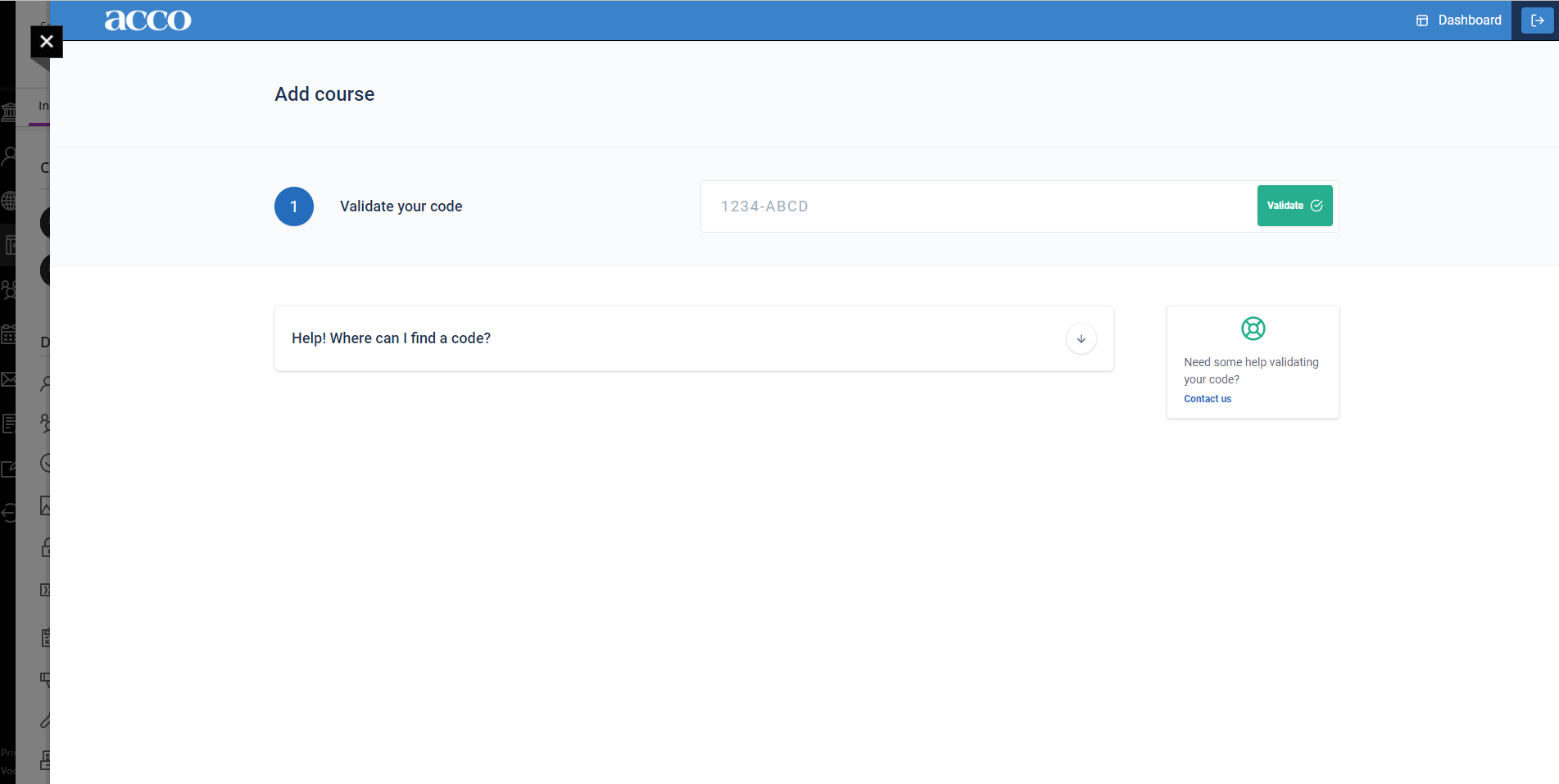This screenshot has width=1559, height=784.
Task: Click the compose pencil sidebar icon
Action: 8,469
